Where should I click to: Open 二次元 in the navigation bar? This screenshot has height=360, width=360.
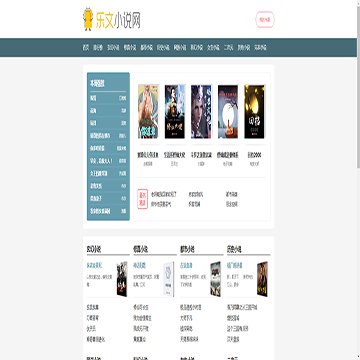pos(229,48)
